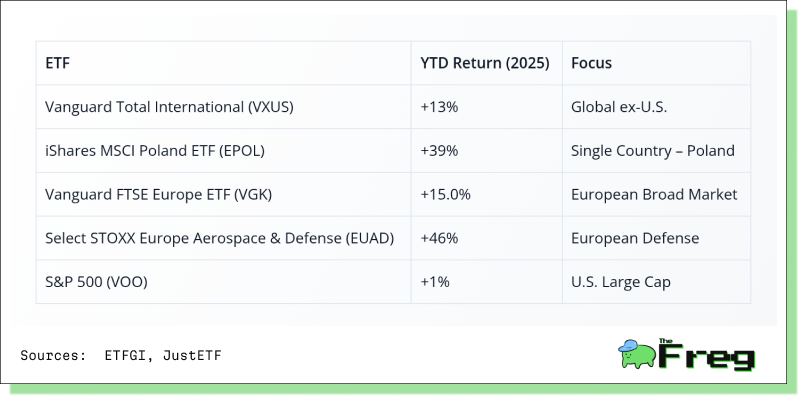Click Select STOXX Europe Aerospace & Defense cell

(x=223, y=239)
